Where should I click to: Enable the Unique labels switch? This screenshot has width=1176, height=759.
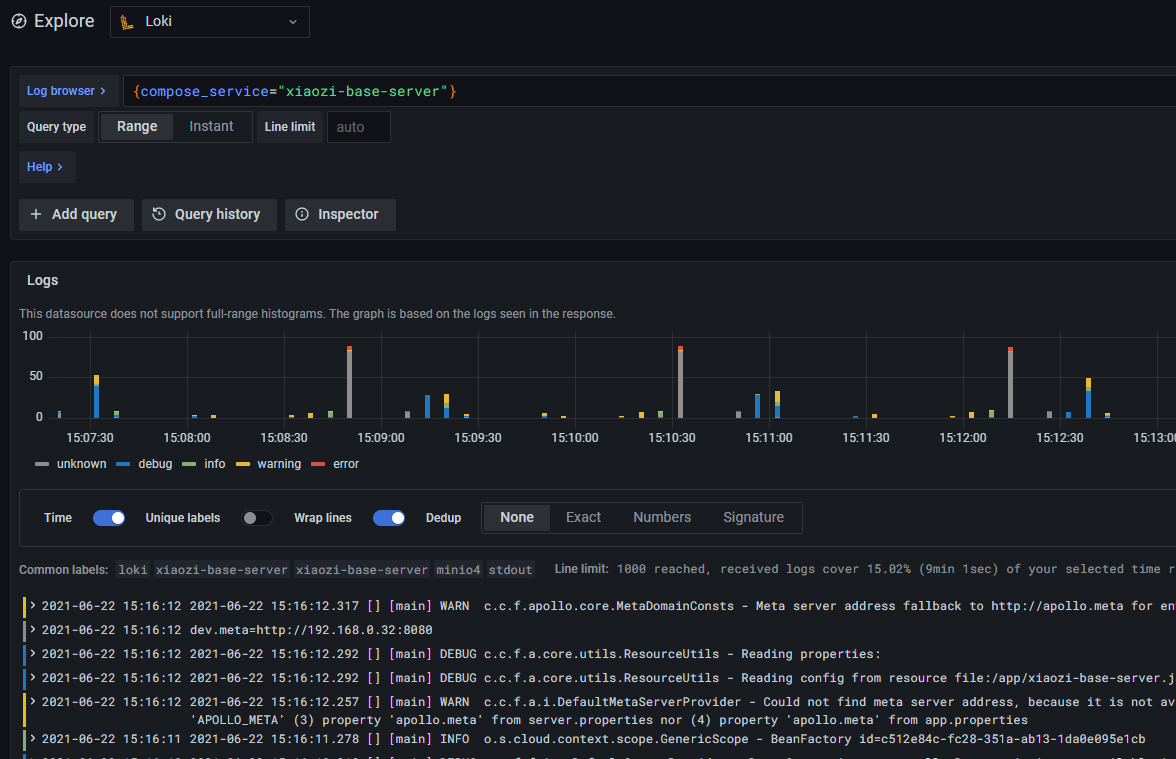coord(256,518)
